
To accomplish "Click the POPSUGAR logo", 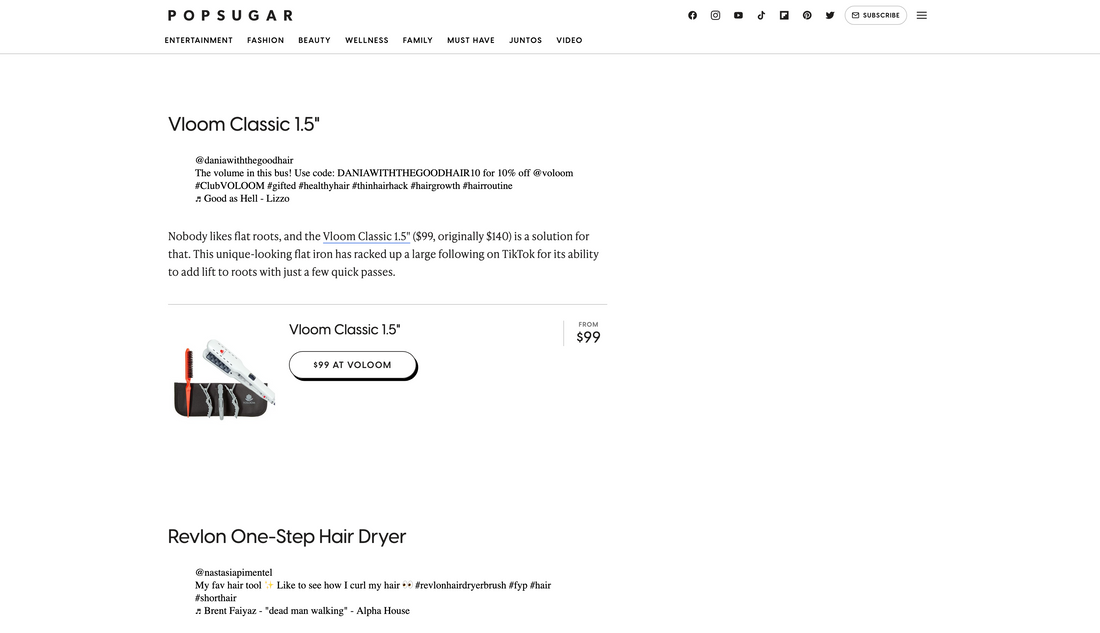I will pyautogui.click(x=230, y=15).
